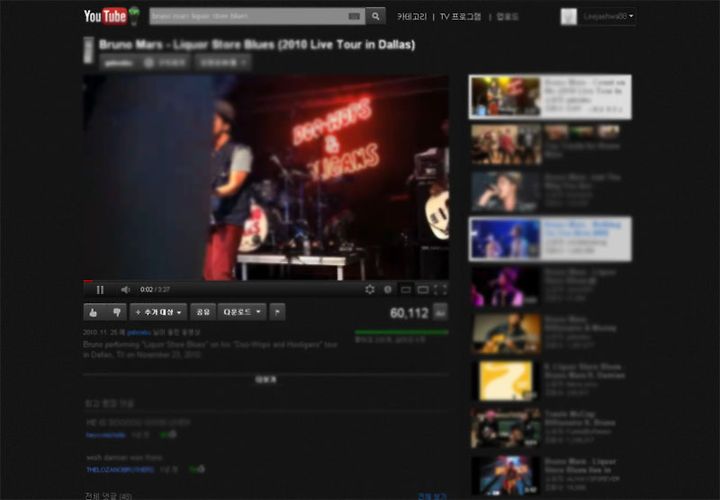This screenshot has width=720, height=500.
Task: Open the on-screen keyboard icon in search box
Action: click(354, 17)
